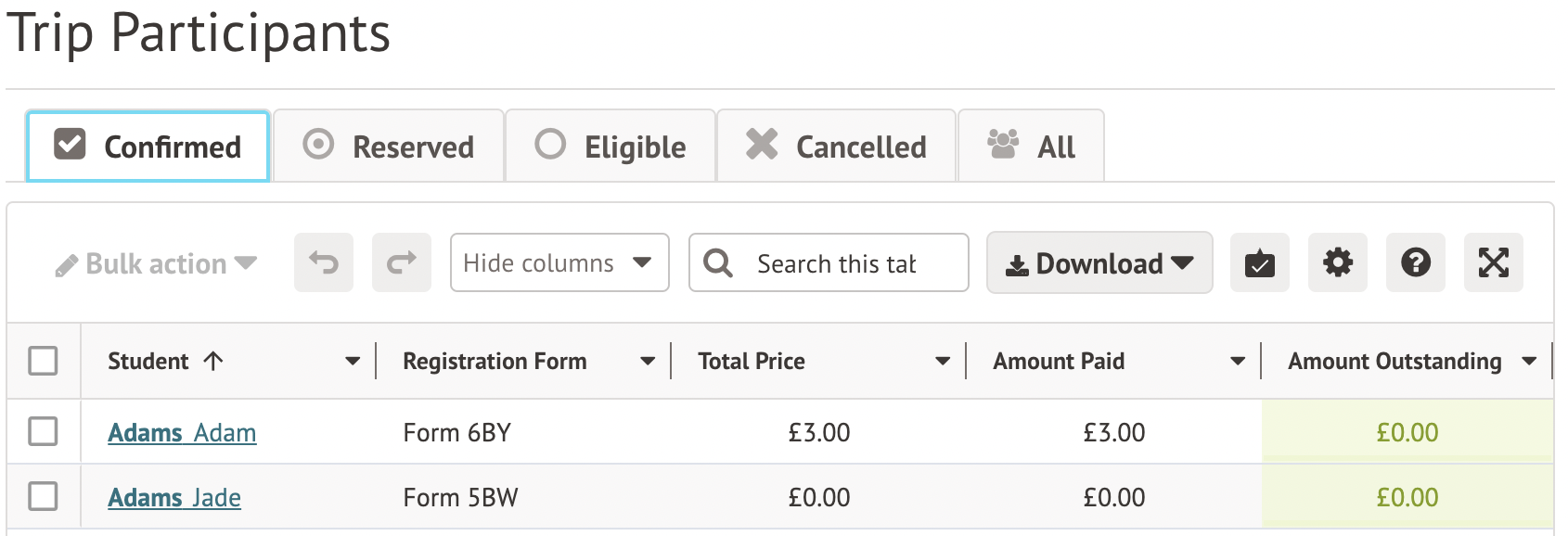
Task: Switch to the Reserved tab
Action: coord(389,147)
